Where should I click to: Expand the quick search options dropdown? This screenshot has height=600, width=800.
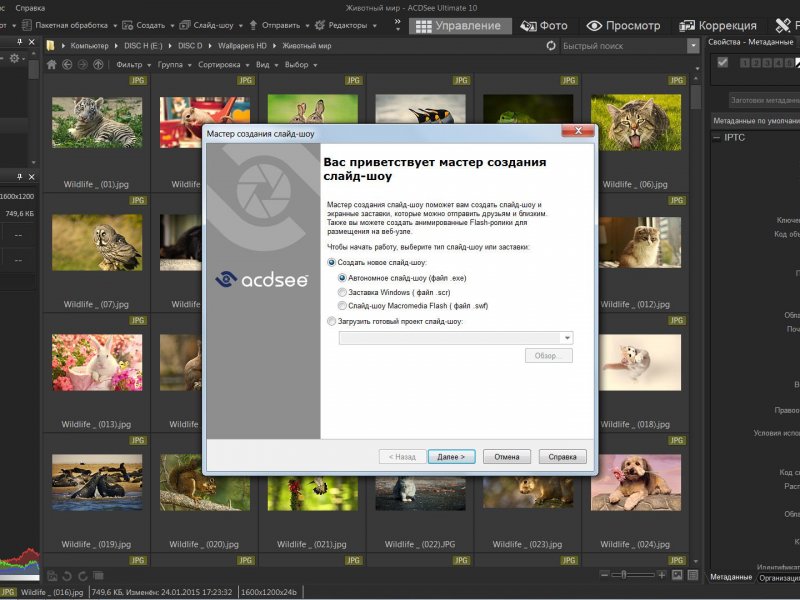pos(693,46)
